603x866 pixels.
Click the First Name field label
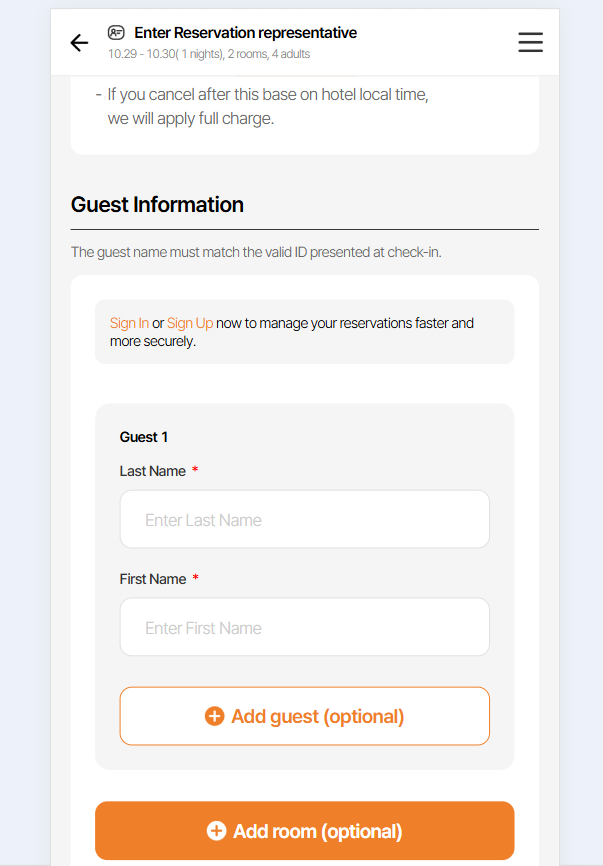(153, 579)
